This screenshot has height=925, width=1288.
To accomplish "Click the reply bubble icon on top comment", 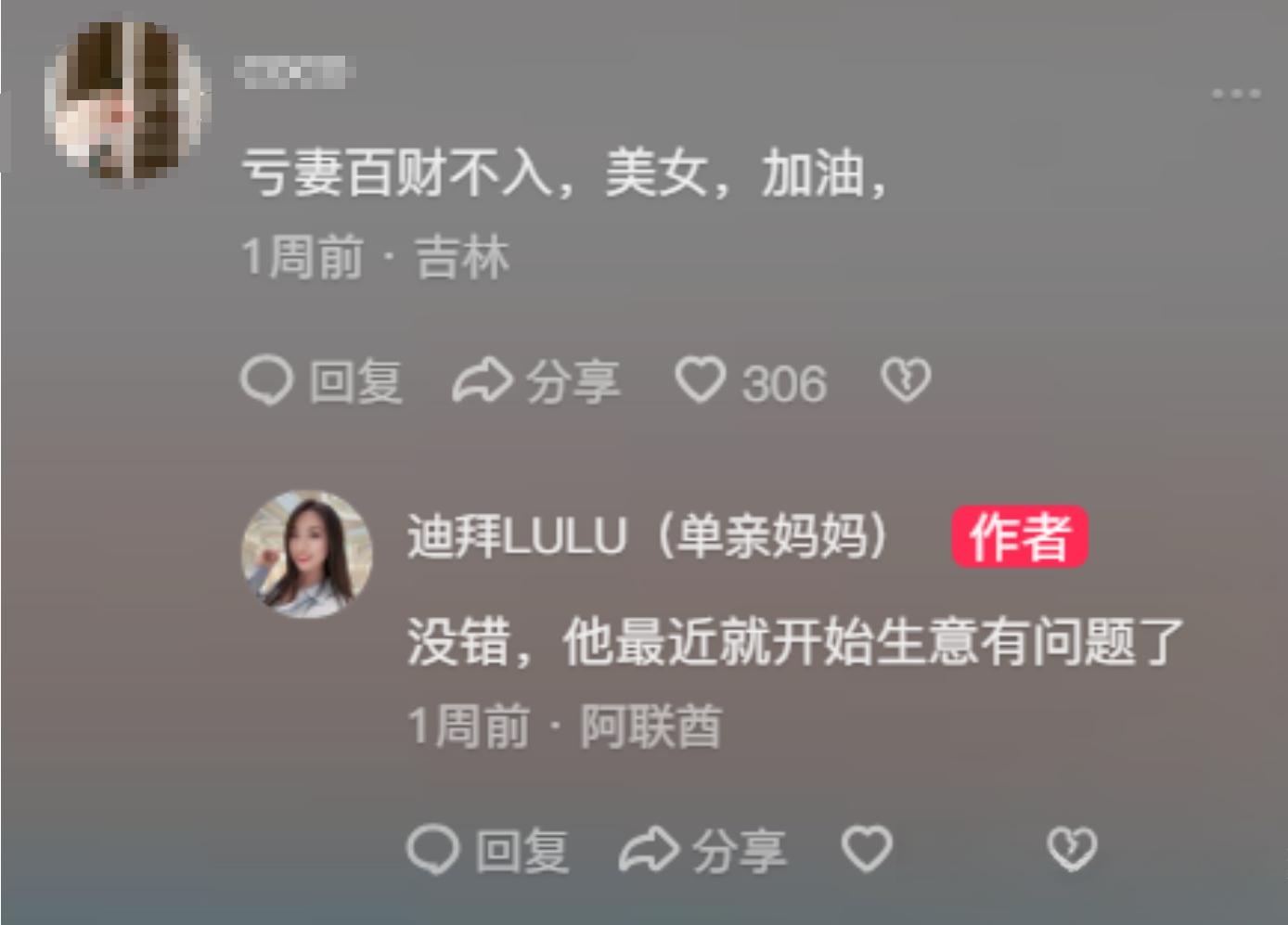I will pyautogui.click(x=267, y=381).
